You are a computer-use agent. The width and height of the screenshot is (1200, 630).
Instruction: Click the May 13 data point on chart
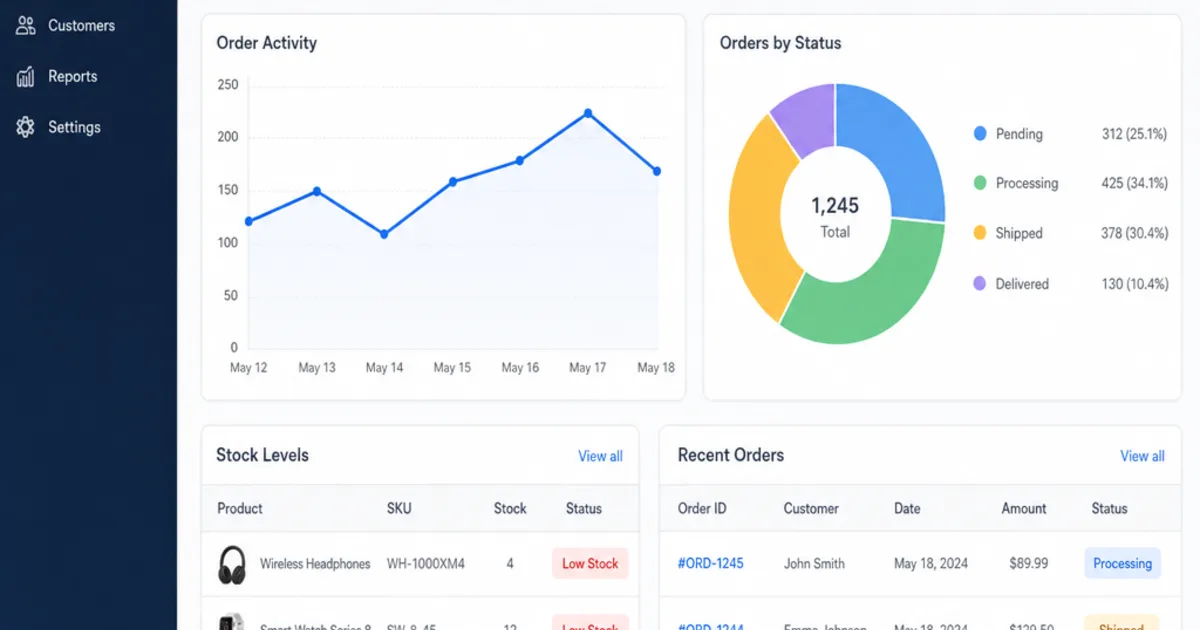(316, 191)
